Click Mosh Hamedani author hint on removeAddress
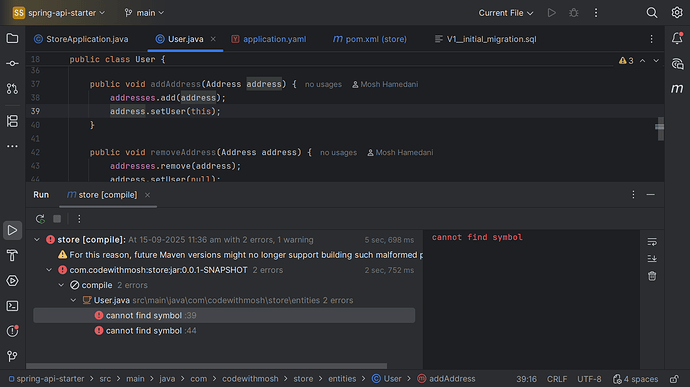The image size is (690, 387). (x=400, y=152)
